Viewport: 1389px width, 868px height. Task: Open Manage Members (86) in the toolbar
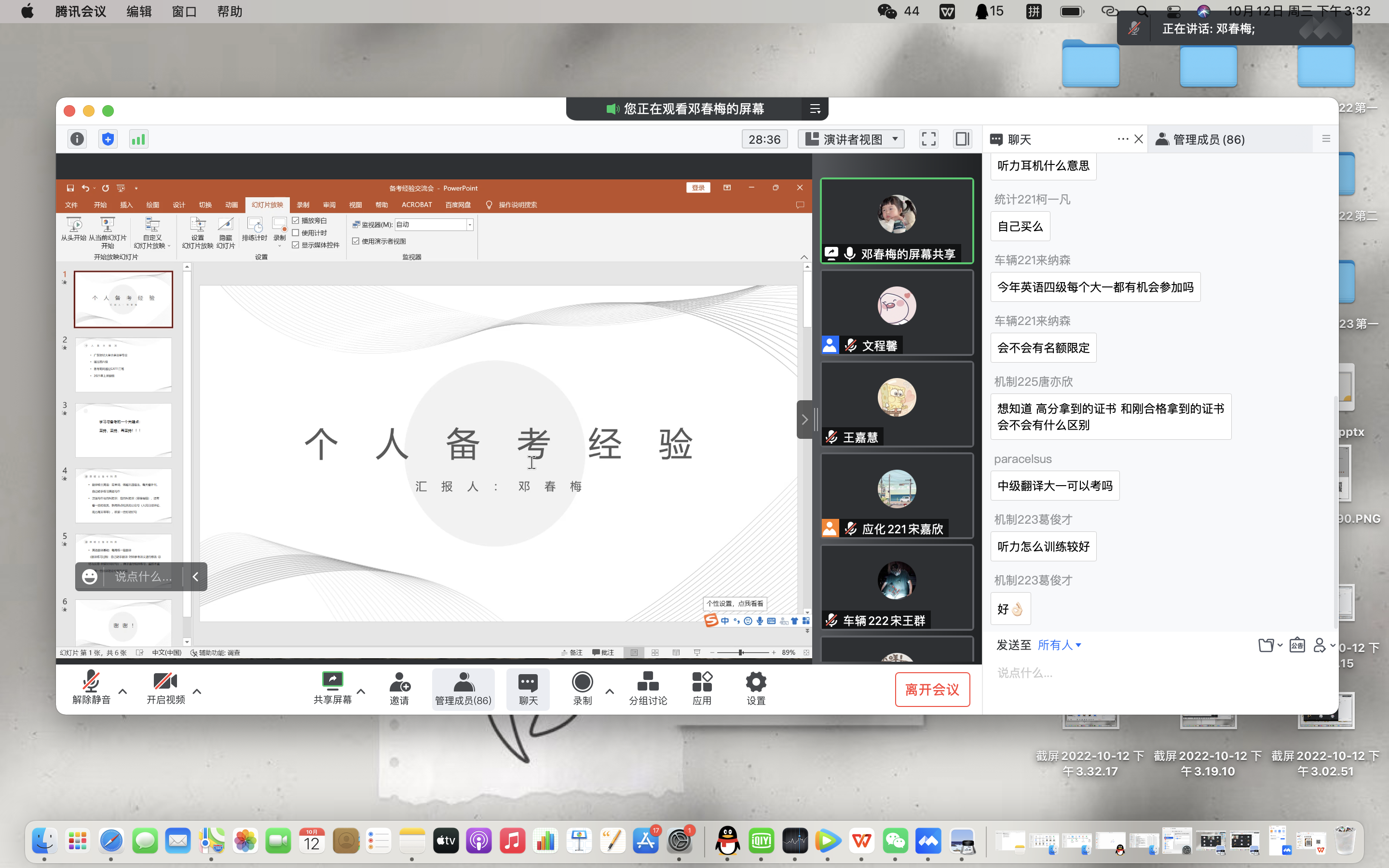(463, 688)
